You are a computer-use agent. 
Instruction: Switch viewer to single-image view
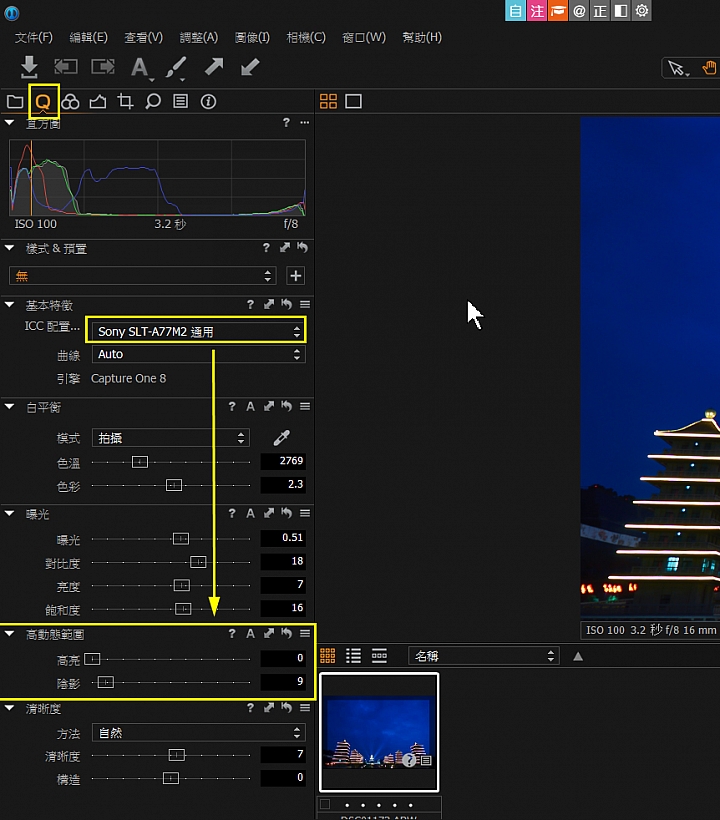click(x=353, y=101)
